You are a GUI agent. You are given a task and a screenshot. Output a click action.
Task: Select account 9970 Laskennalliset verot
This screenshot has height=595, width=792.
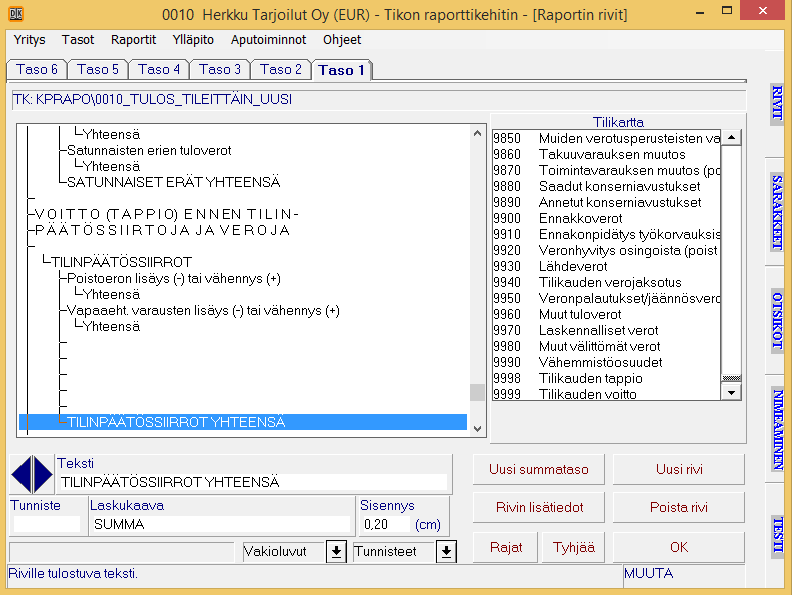(x=606, y=330)
